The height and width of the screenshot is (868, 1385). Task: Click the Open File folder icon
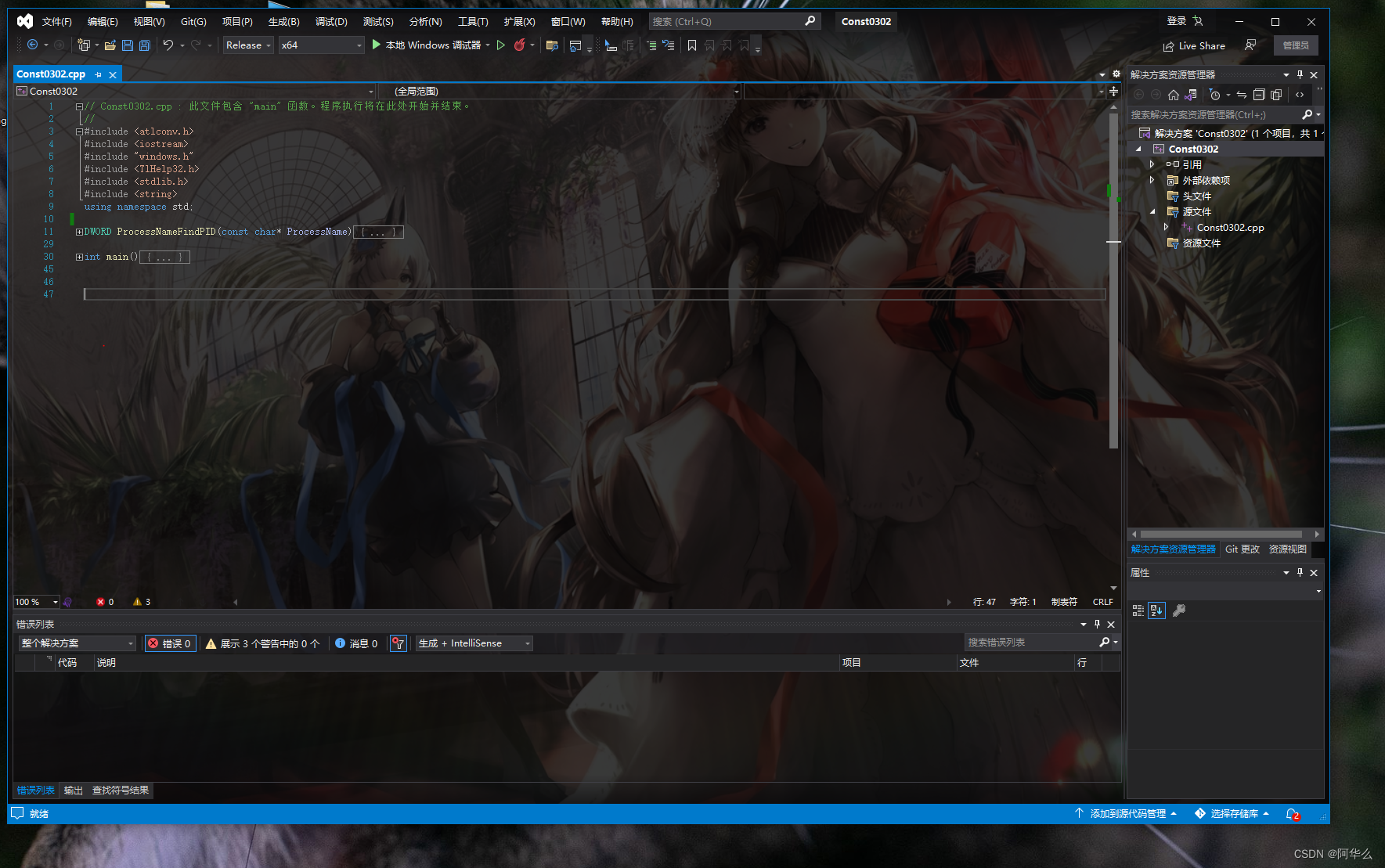point(110,45)
